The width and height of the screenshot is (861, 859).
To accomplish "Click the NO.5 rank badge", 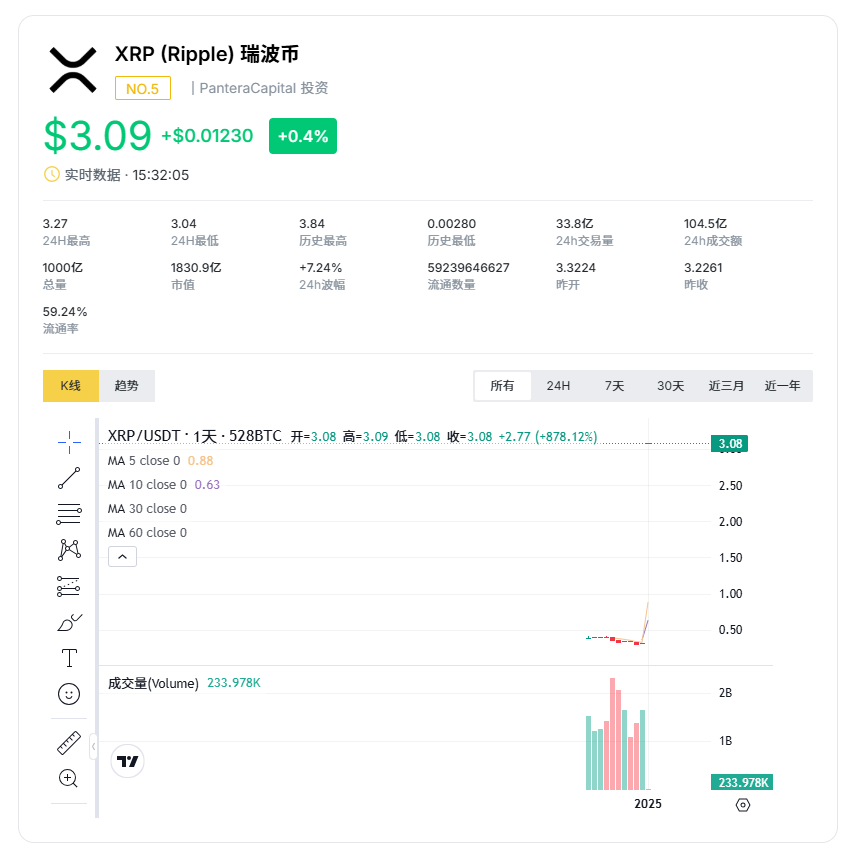I will [x=143, y=88].
